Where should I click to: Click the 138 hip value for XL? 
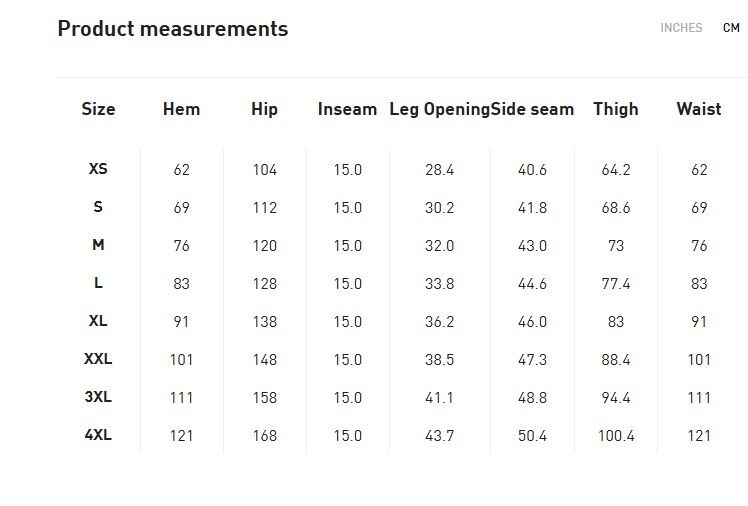pyautogui.click(x=264, y=322)
